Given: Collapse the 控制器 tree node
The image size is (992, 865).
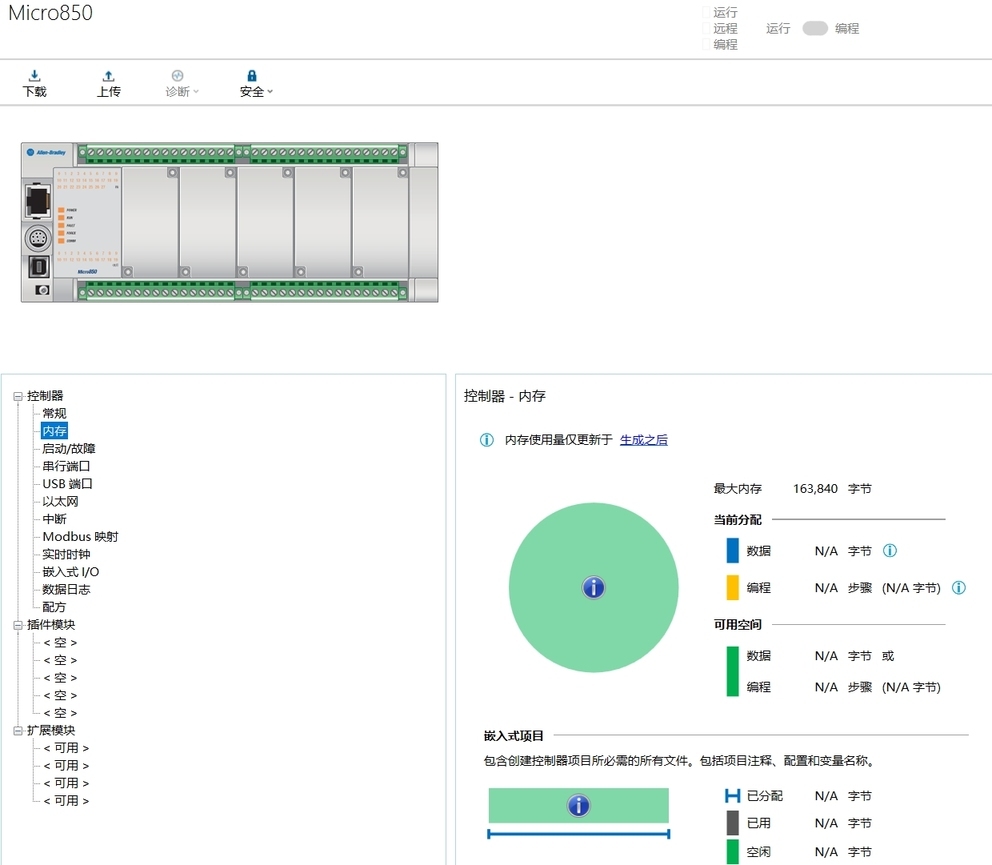Looking at the screenshot, I should click(x=18, y=397).
